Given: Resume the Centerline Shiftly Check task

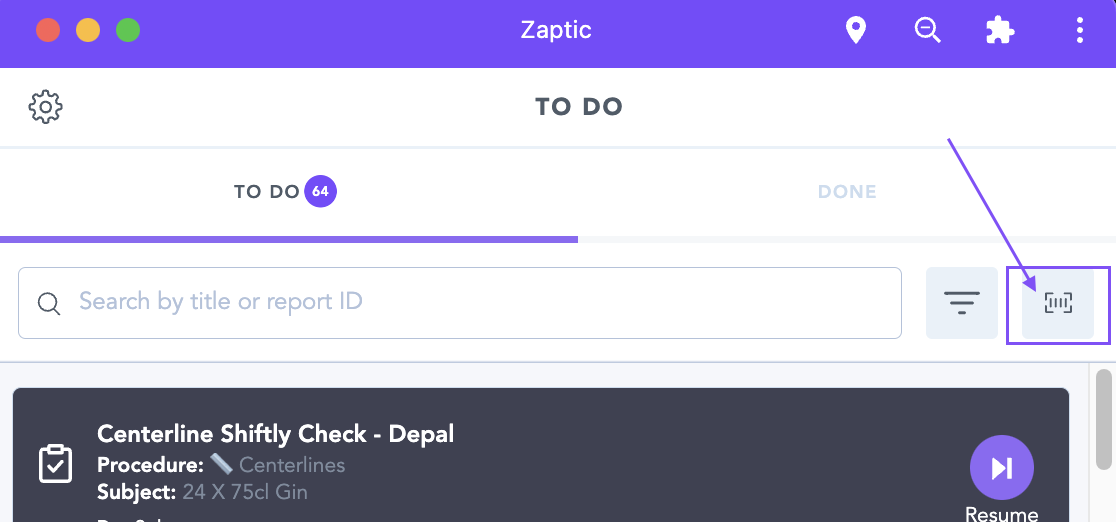Looking at the screenshot, I should pos(1001,469).
